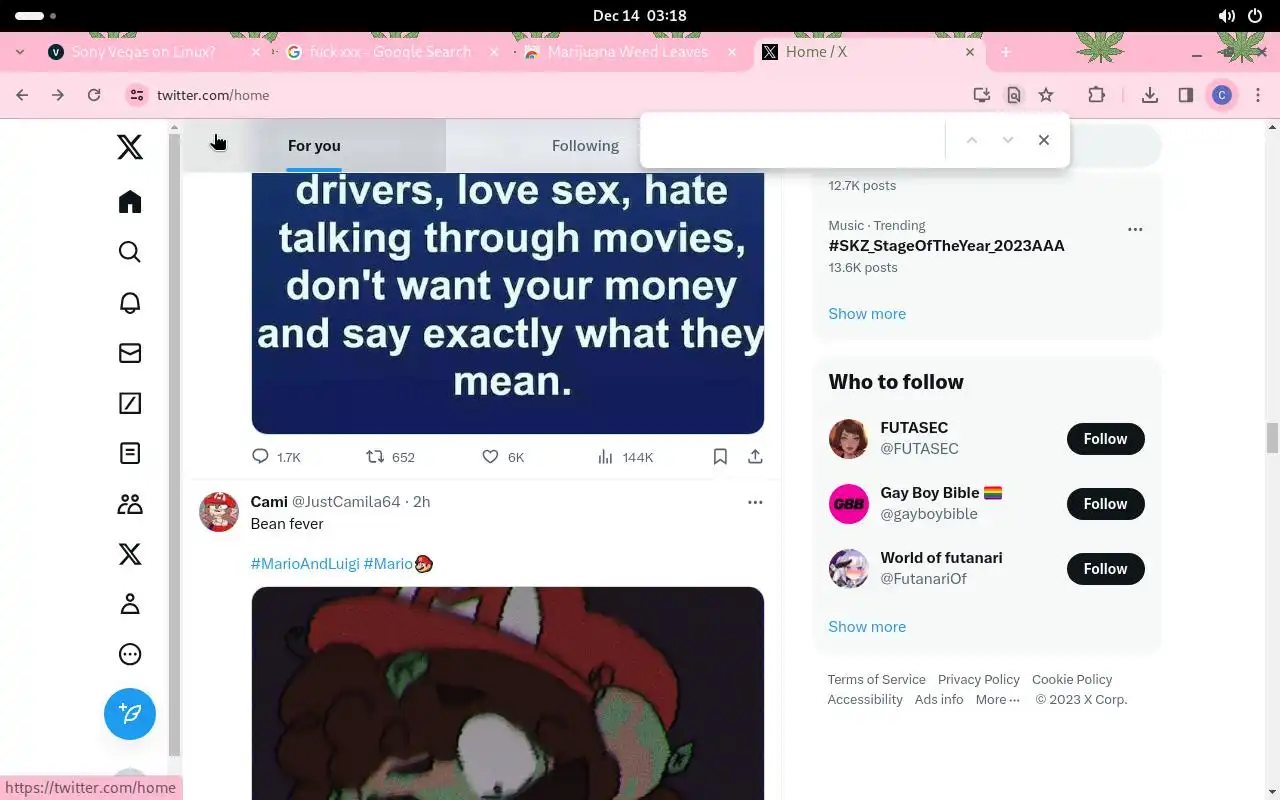Go to previous find result
This screenshot has height=800, width=1280.
(971, 140)
